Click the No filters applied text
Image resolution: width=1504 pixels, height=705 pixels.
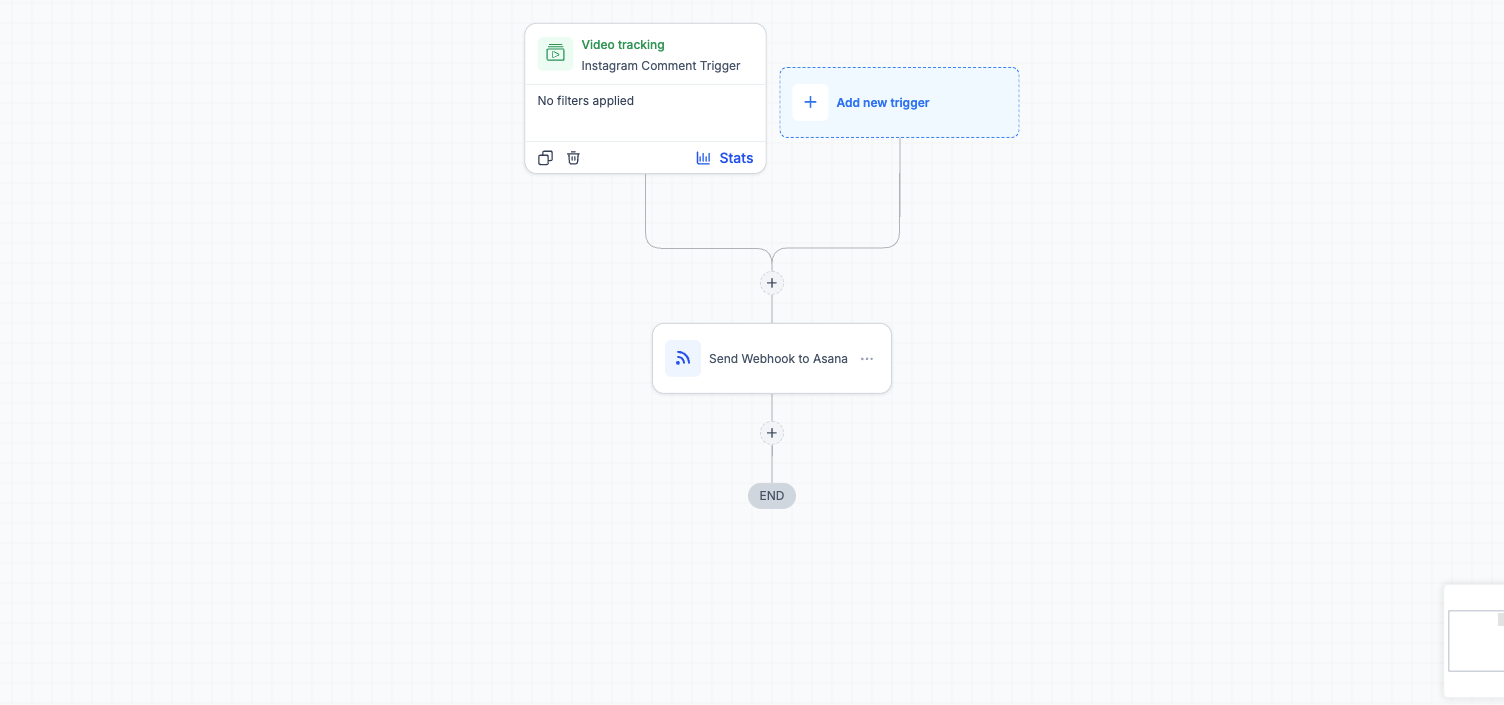click(586, 101)
